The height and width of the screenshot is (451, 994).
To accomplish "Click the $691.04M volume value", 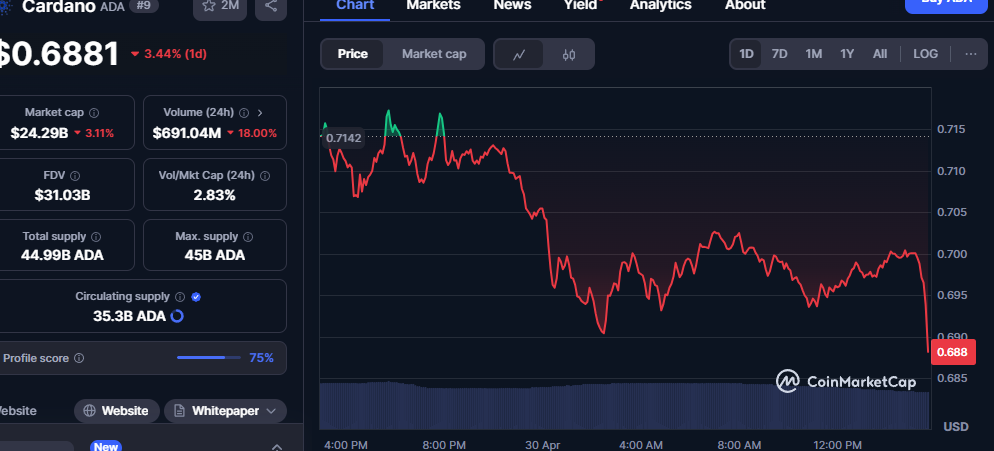I will pos(186,133).
